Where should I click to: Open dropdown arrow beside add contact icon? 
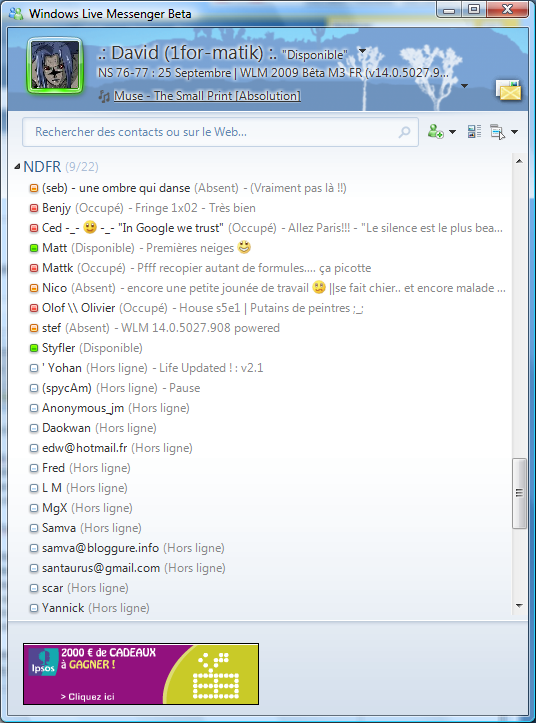[x=453, y=132]
